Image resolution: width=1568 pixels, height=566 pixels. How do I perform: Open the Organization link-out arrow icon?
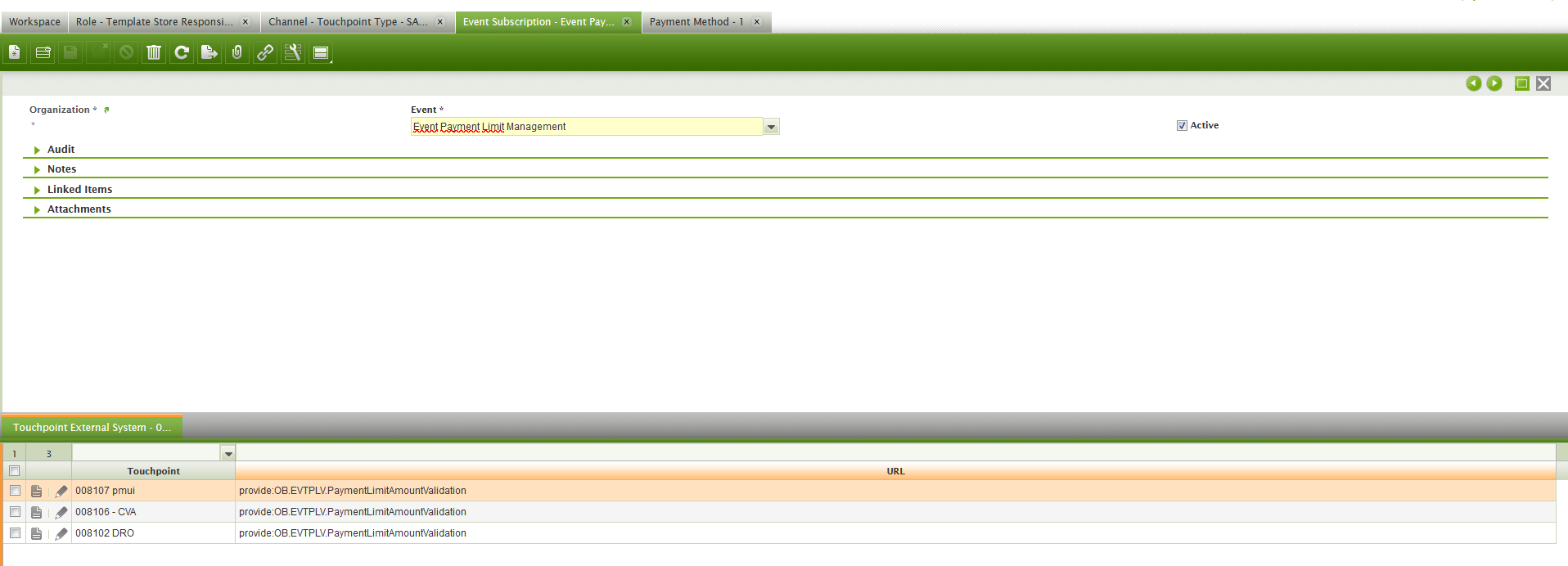[106, 110]
